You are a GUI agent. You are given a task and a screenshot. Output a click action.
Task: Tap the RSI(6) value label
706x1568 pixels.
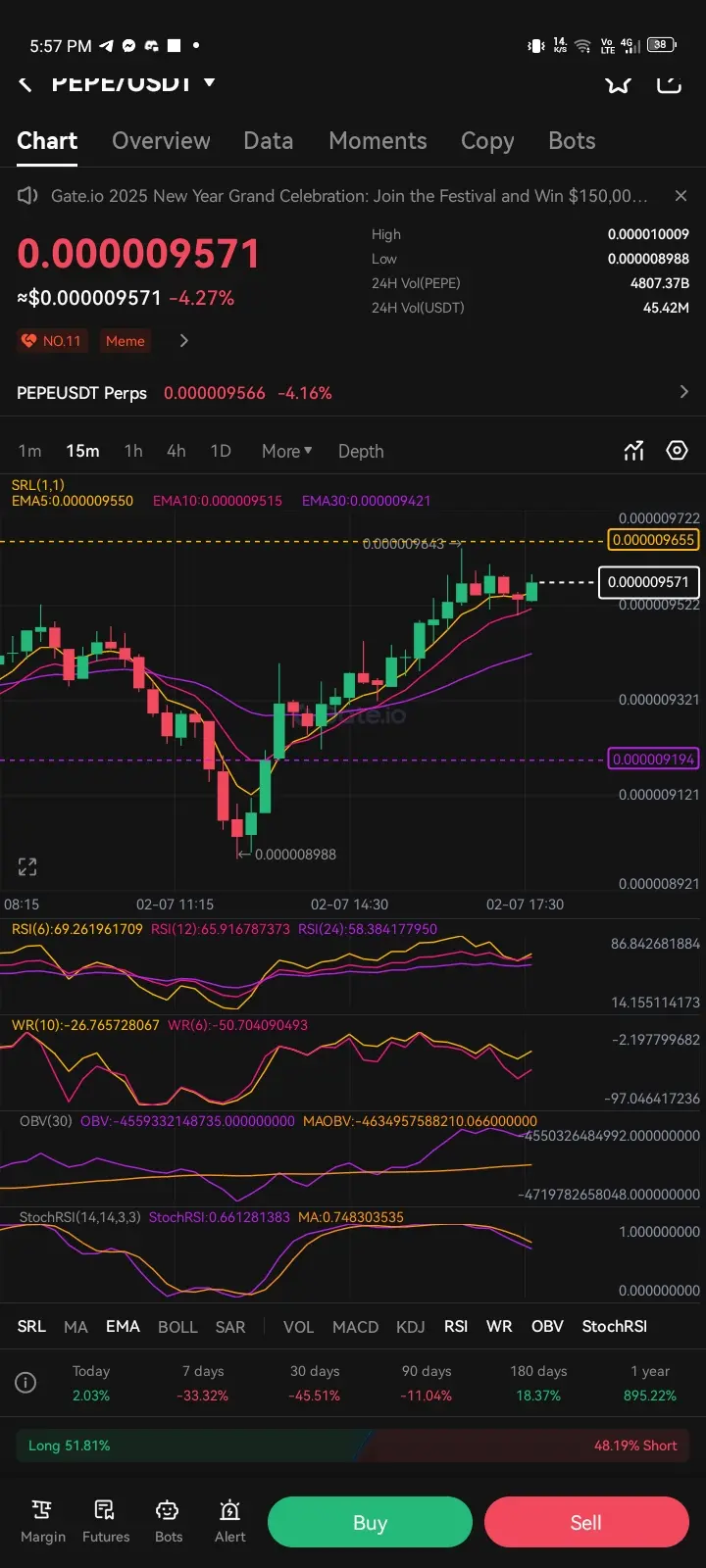[x=77, y=929]
